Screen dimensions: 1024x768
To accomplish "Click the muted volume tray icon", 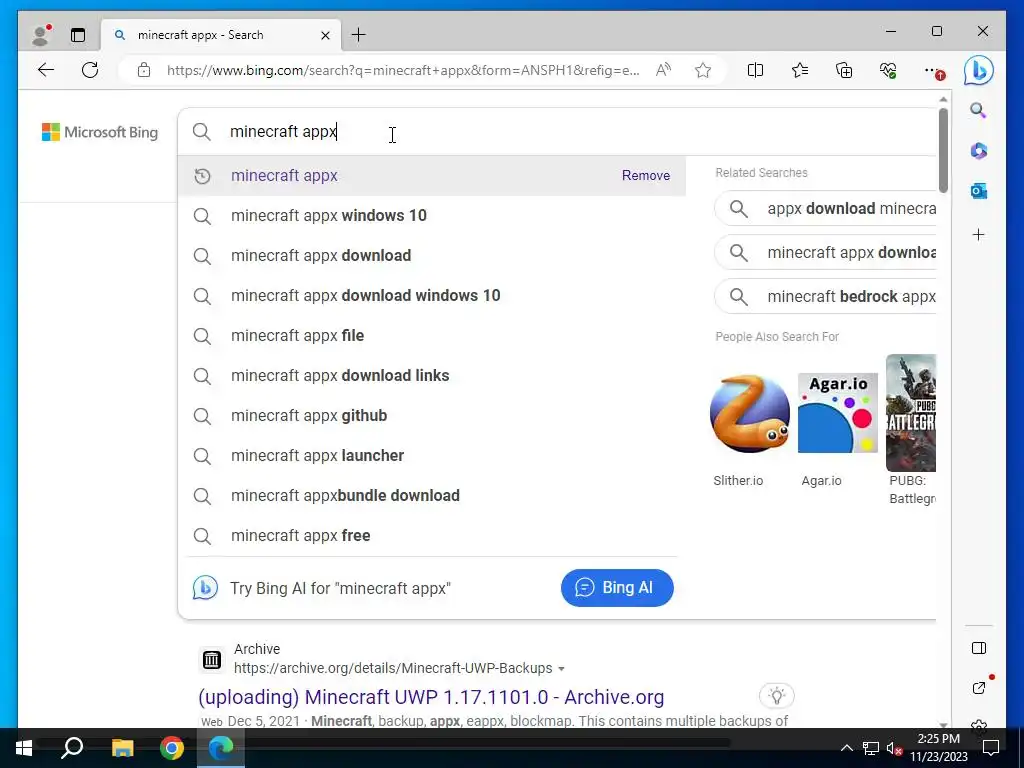I will pyautogui.click(x=894, y=748).
